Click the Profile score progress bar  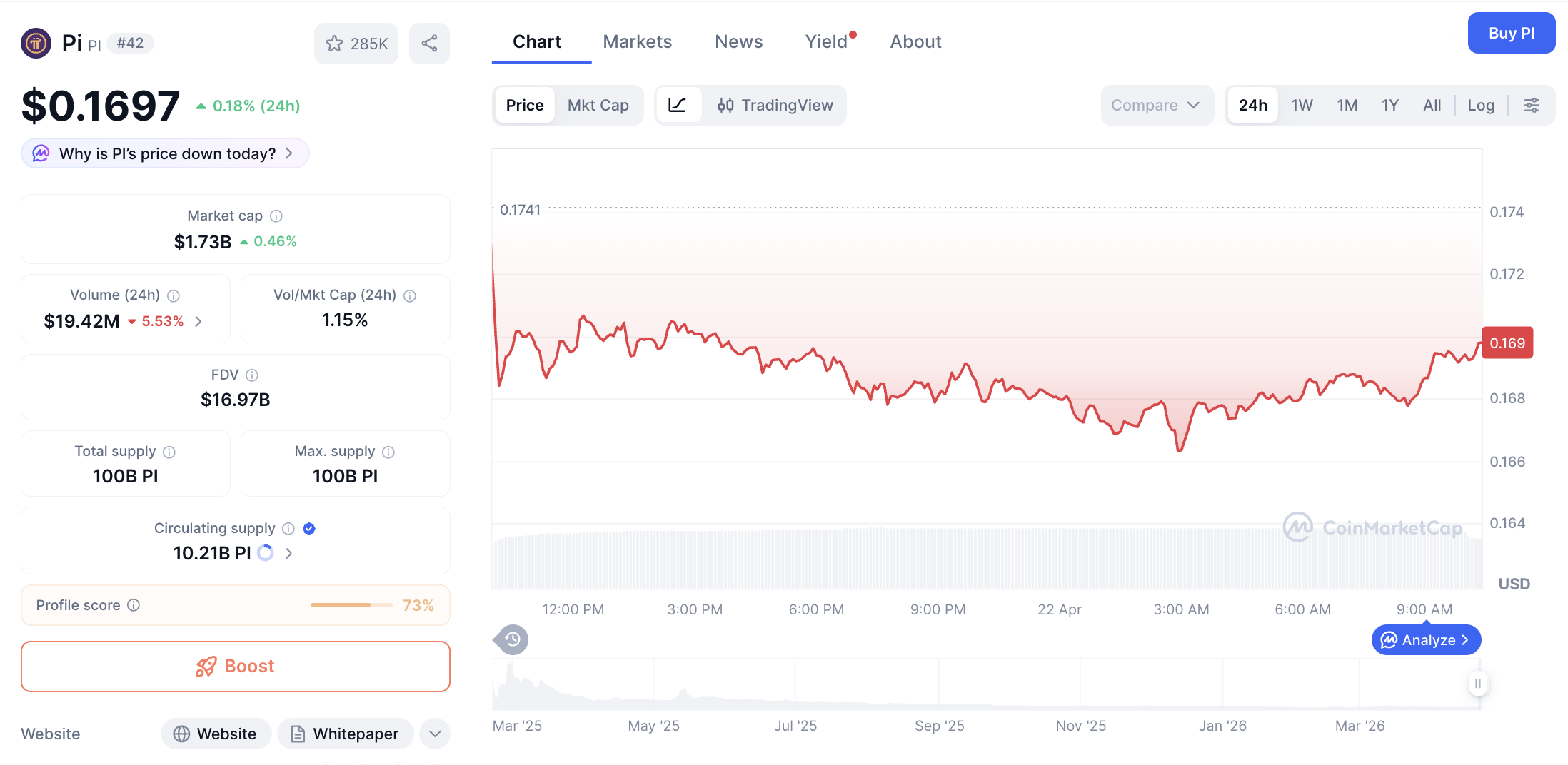350,604
